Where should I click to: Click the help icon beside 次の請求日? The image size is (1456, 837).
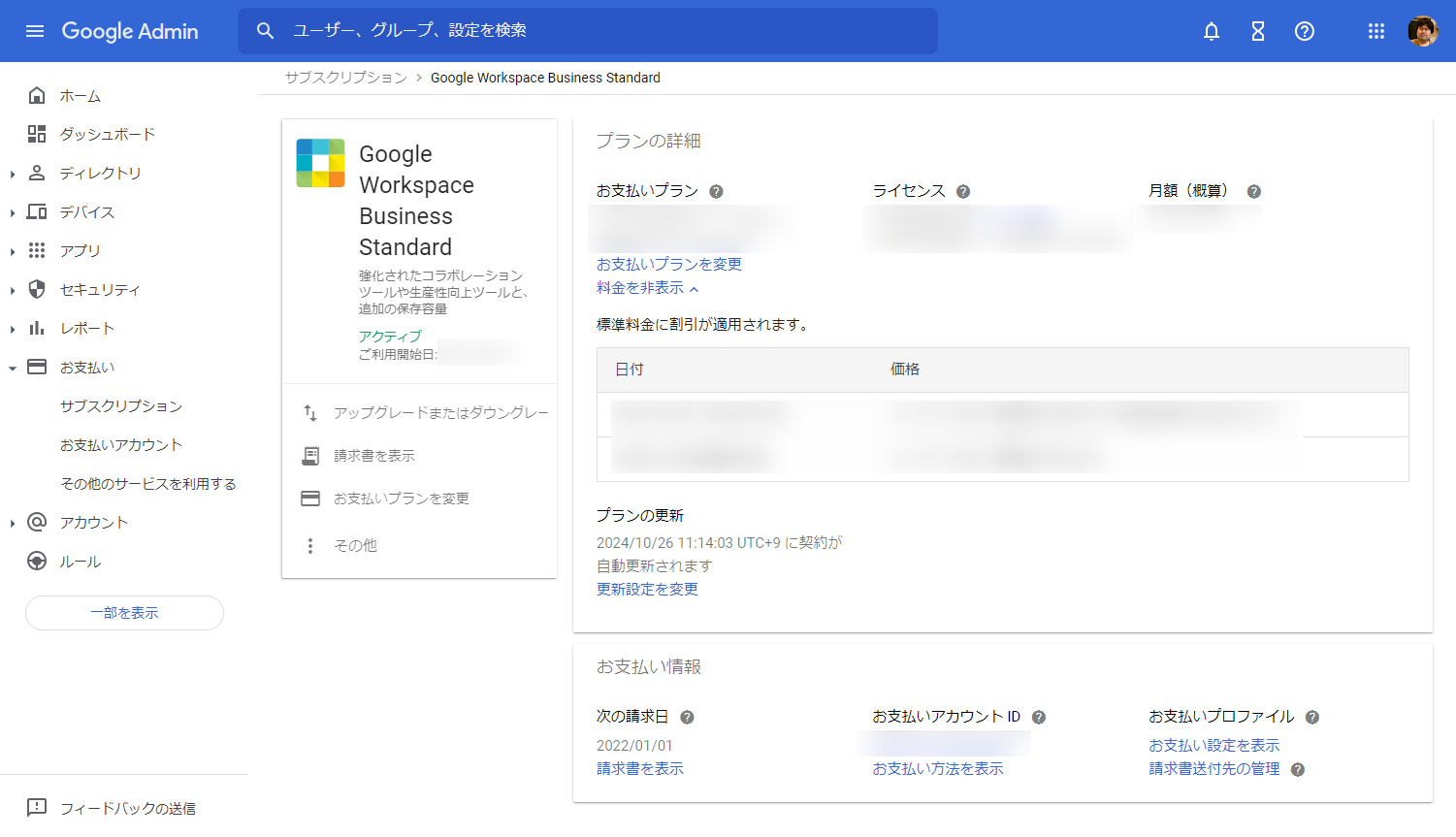(x=687, y=718)
